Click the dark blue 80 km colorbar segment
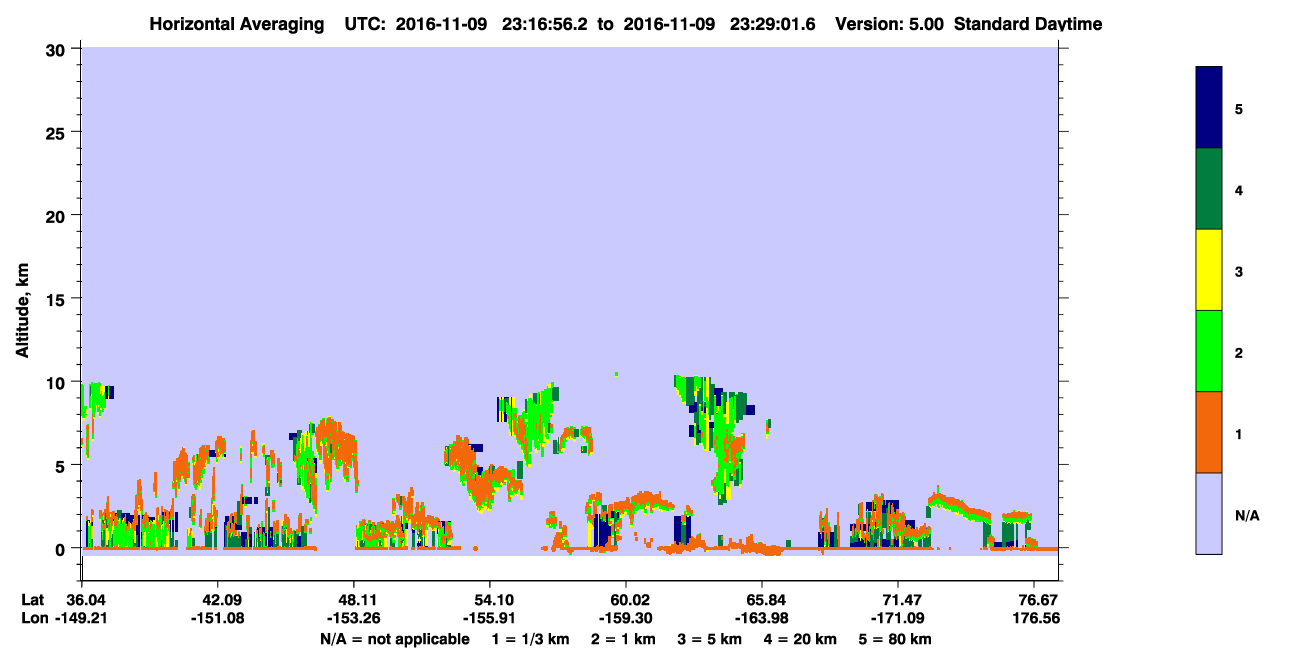Image resolution: width=1300 pixels, height=667 pixels. [1209, 108]
